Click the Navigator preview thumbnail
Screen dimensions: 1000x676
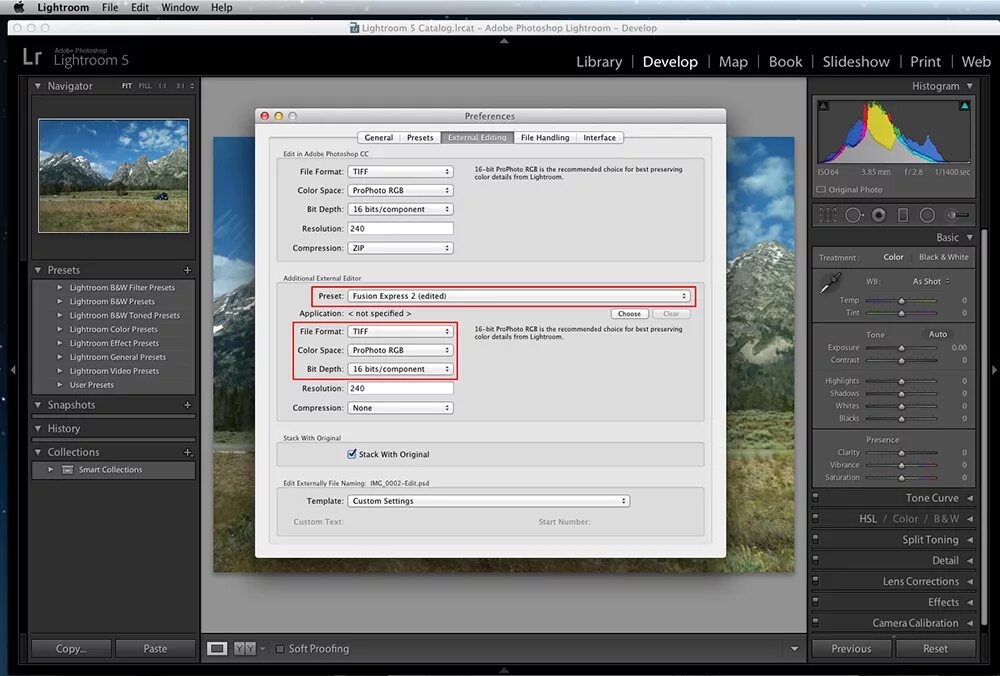113,176
